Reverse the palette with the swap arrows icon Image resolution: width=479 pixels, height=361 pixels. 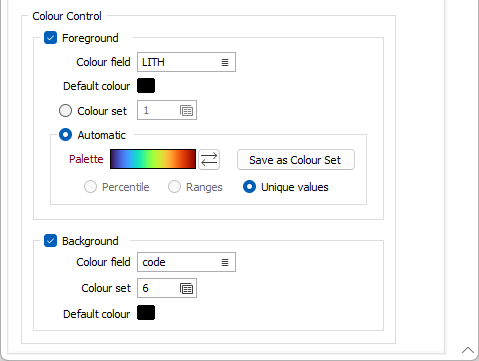(209, 159)
